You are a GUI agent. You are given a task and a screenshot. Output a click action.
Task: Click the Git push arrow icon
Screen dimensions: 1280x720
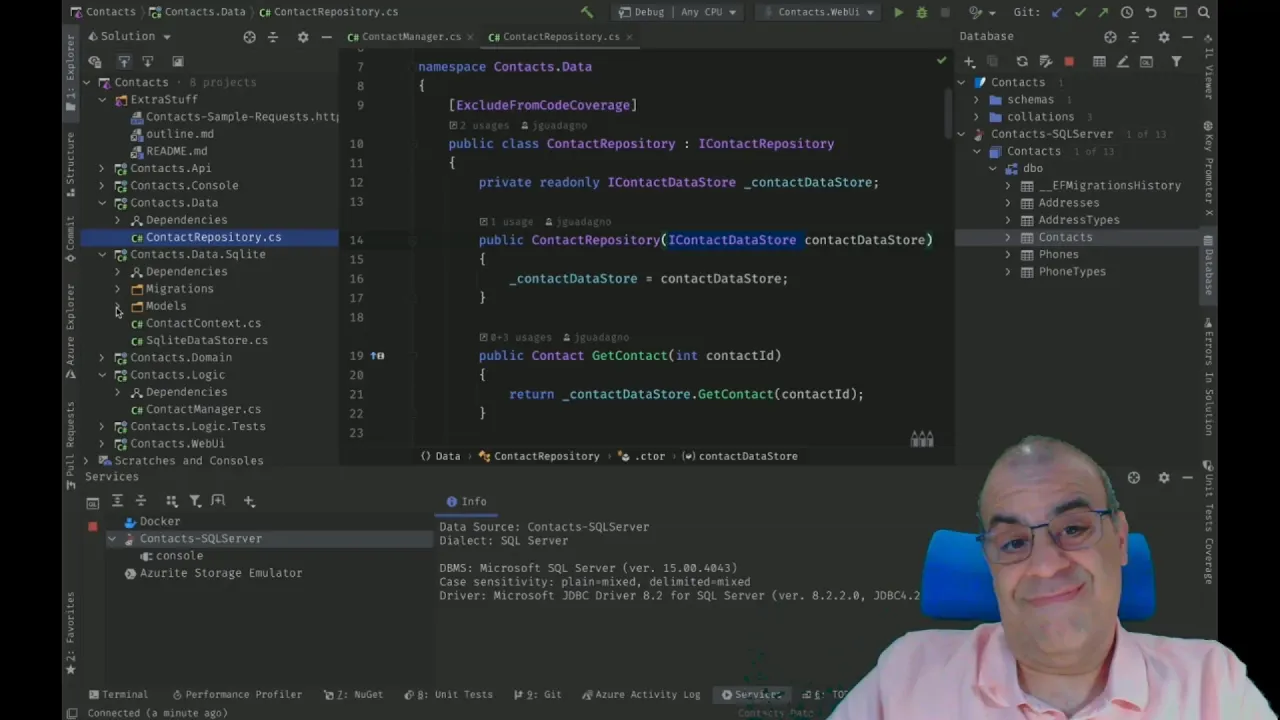[1103, 12]
